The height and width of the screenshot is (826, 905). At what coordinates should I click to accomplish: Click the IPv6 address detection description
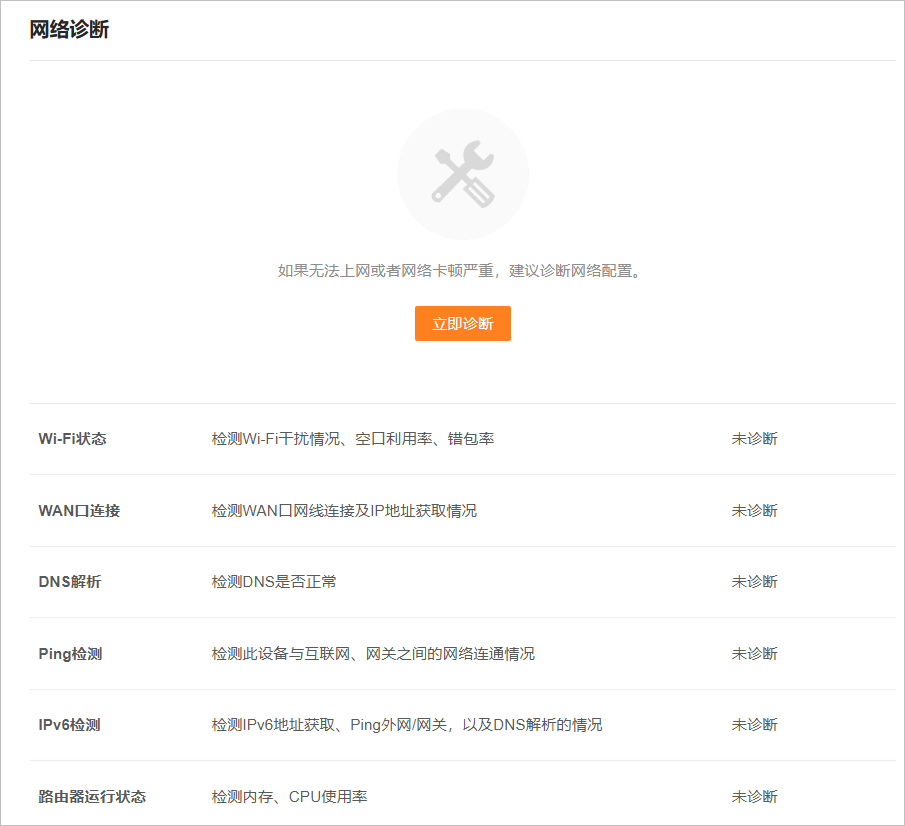coord(407,725)
